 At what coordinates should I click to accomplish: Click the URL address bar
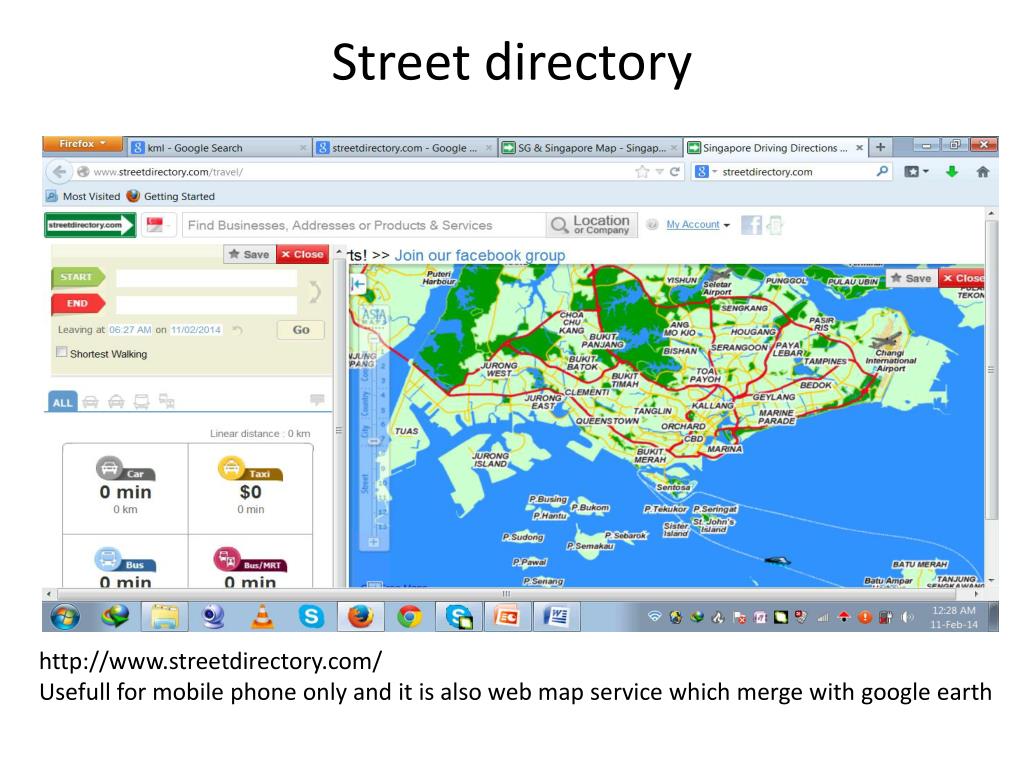point(353,172)
